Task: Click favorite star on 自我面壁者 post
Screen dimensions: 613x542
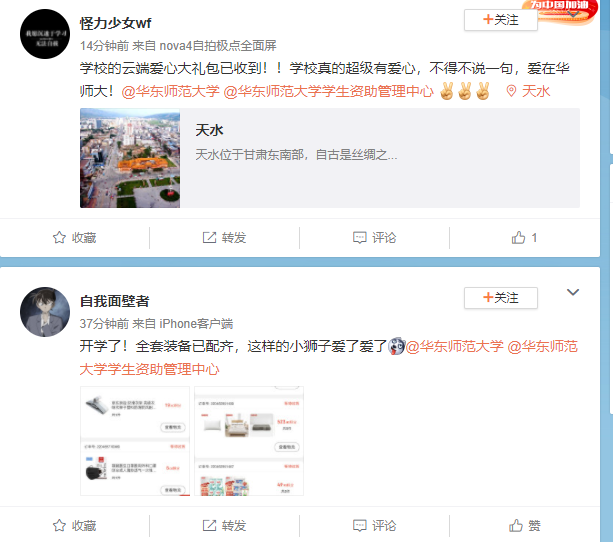Action: 59,525
